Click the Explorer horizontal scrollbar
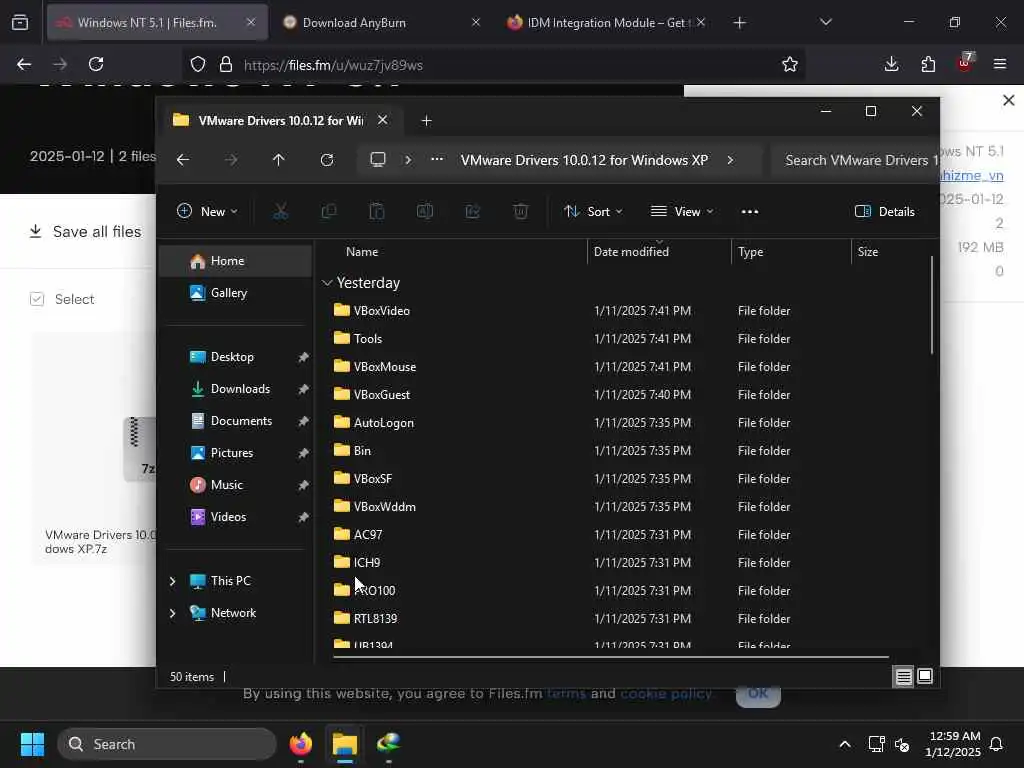Image resolution: width=1024 pixels, height=768 pixels. pyautogui.click(x=611, y=657)
